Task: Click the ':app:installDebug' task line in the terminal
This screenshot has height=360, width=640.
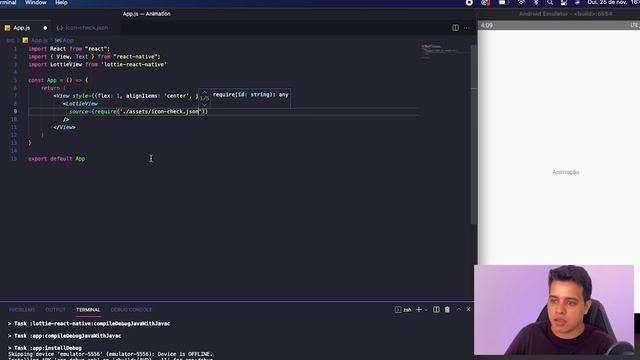Action: [x=45, y=348]
